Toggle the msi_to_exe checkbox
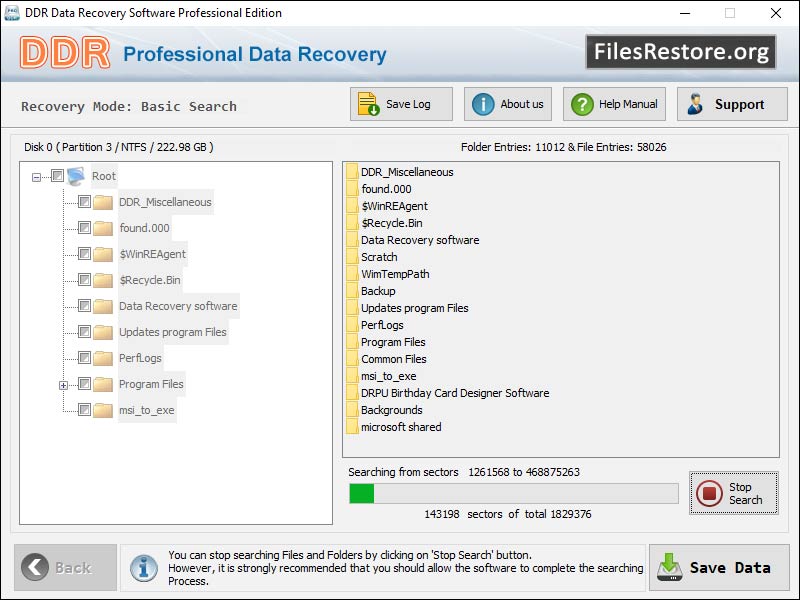Viewport: 800px width, 600px height. point(83,409)
